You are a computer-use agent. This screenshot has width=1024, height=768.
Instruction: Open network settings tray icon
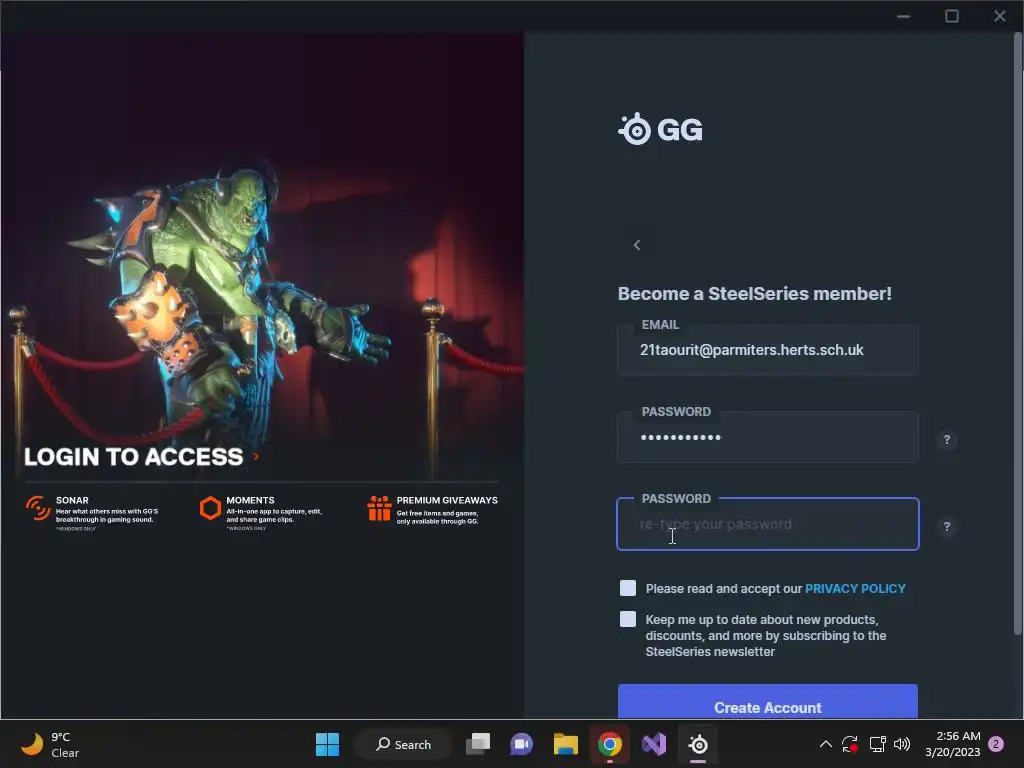877,744
